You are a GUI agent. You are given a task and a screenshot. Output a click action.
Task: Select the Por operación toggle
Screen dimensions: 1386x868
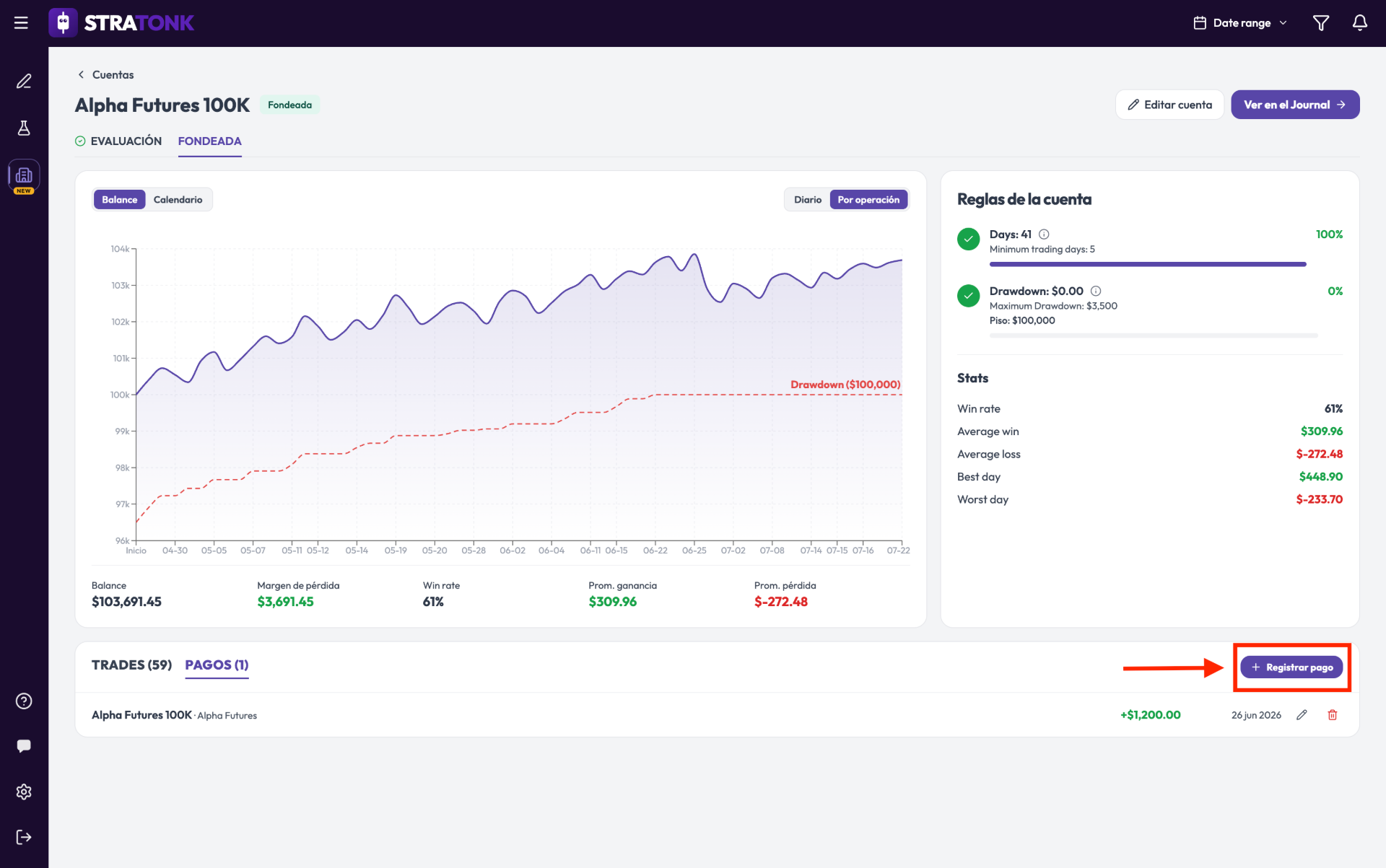click(x=868, y=200)
